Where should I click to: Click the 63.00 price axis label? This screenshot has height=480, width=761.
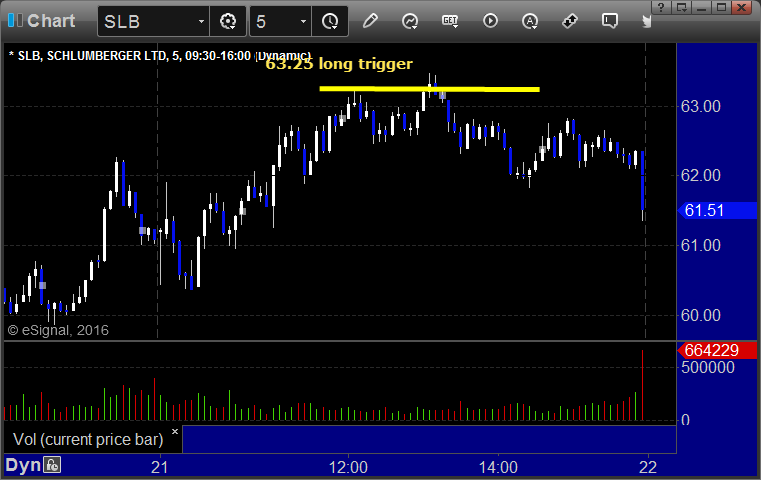click(x=700, y=106)
